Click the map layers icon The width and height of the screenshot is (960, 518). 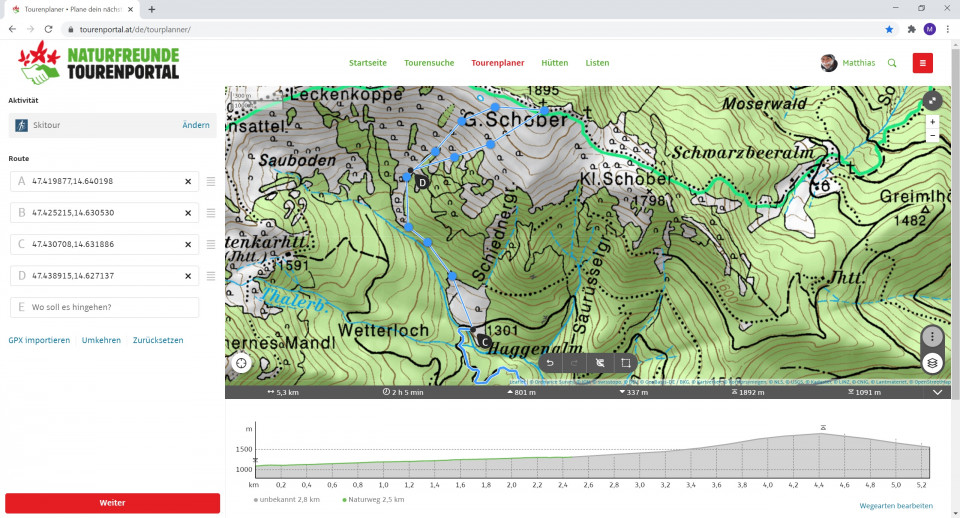pyautogui.click(x=931, y=363)
